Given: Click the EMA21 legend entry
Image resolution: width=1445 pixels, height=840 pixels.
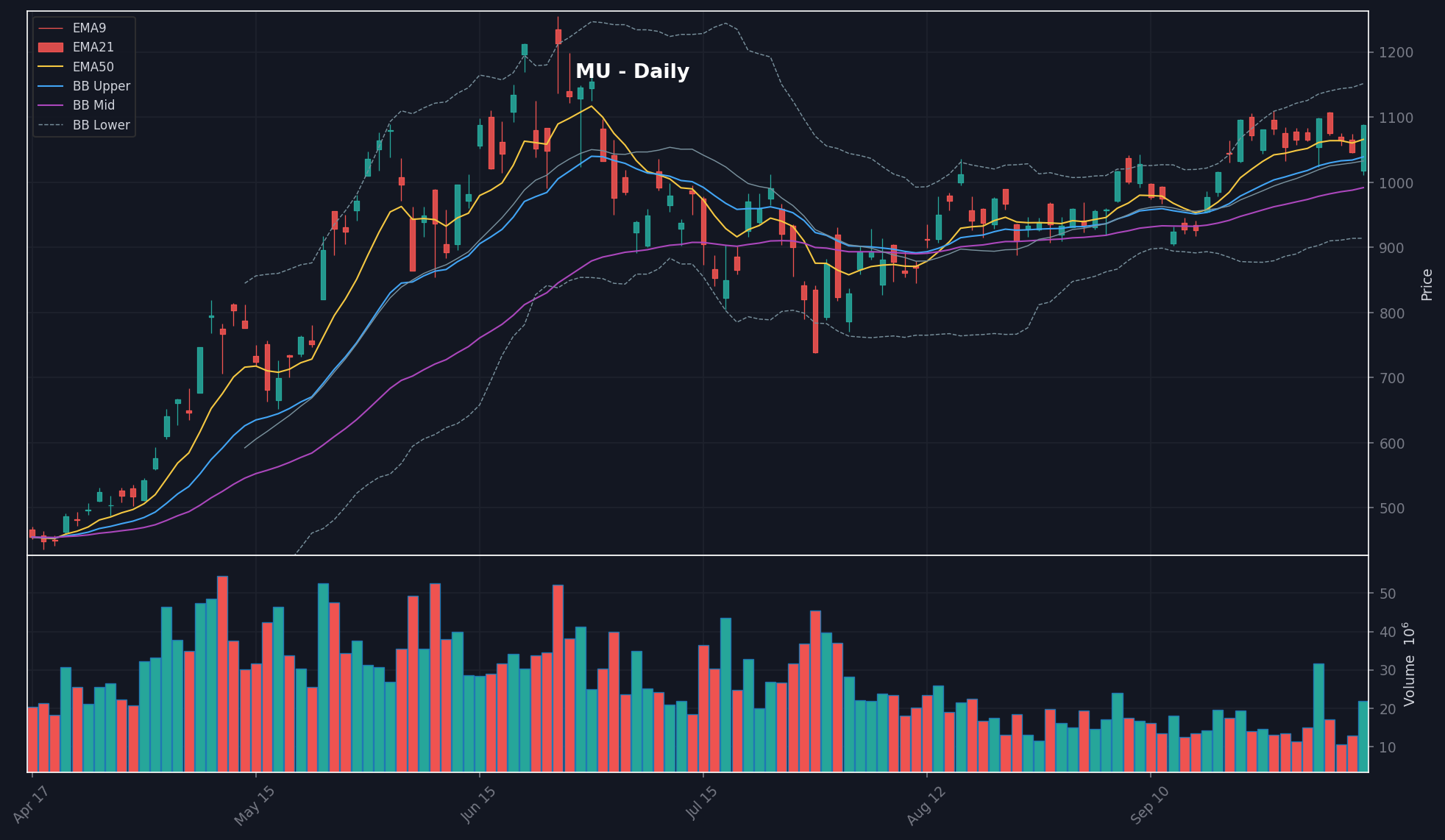Looking at the screenshot, I should click(x=76, y=47).
